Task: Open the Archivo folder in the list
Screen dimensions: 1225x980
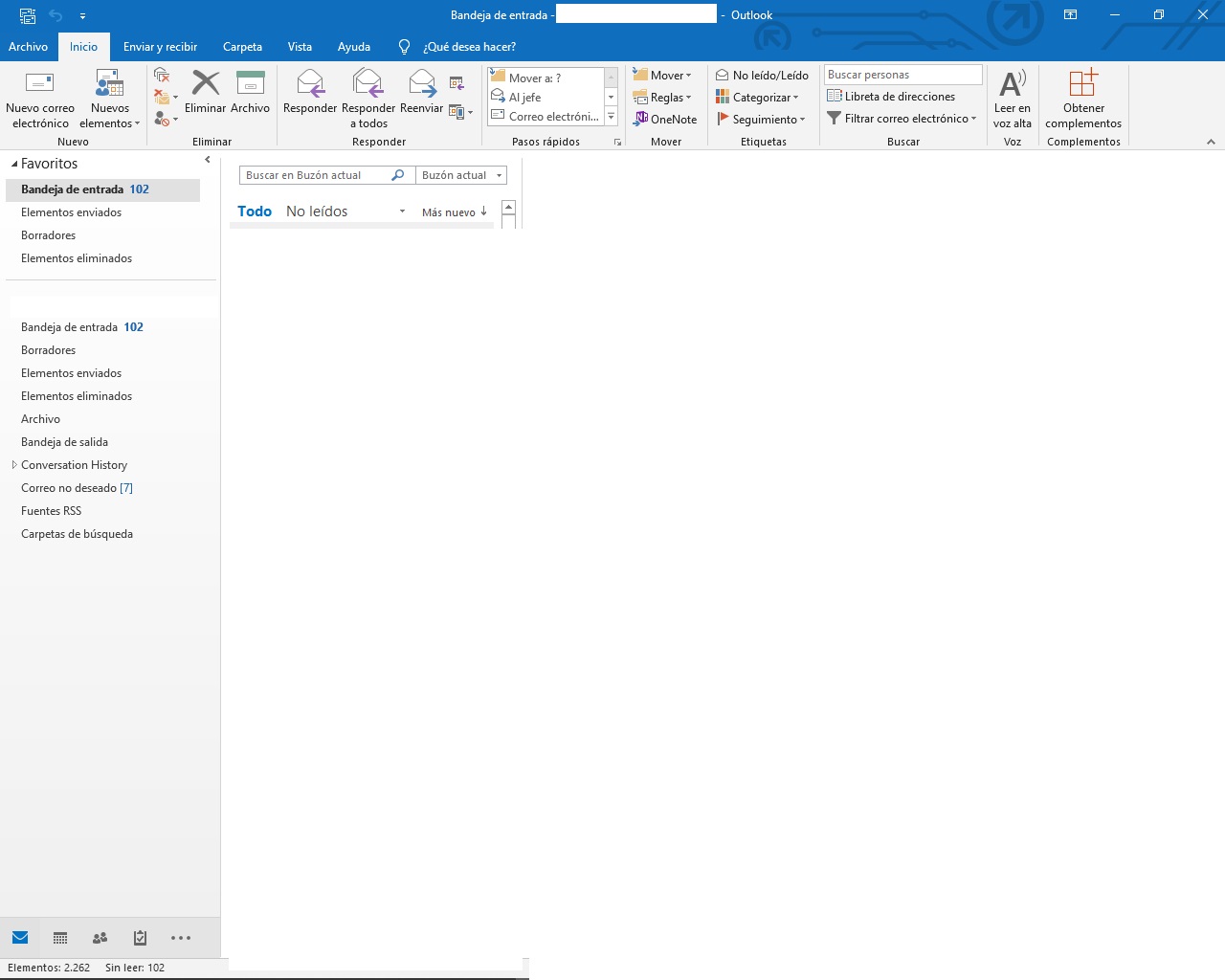Action: 40,419
